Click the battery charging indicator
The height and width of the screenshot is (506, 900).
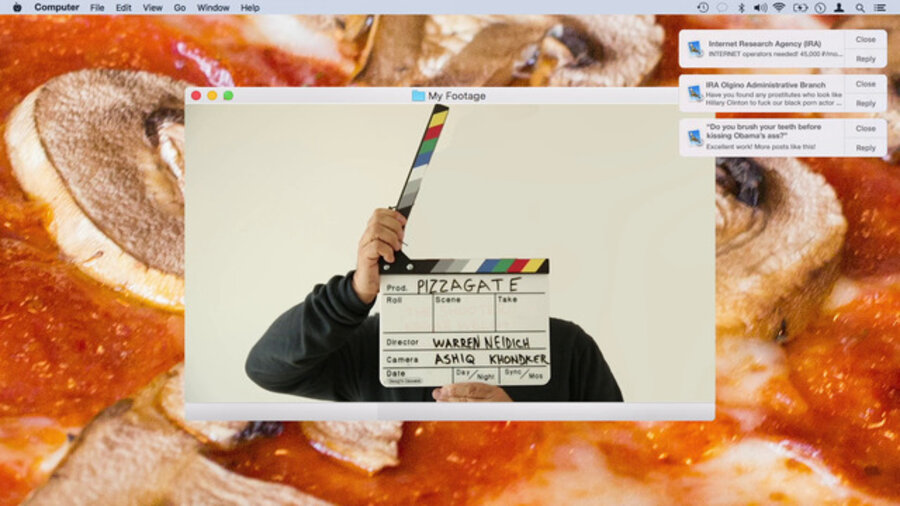point(800,7)
